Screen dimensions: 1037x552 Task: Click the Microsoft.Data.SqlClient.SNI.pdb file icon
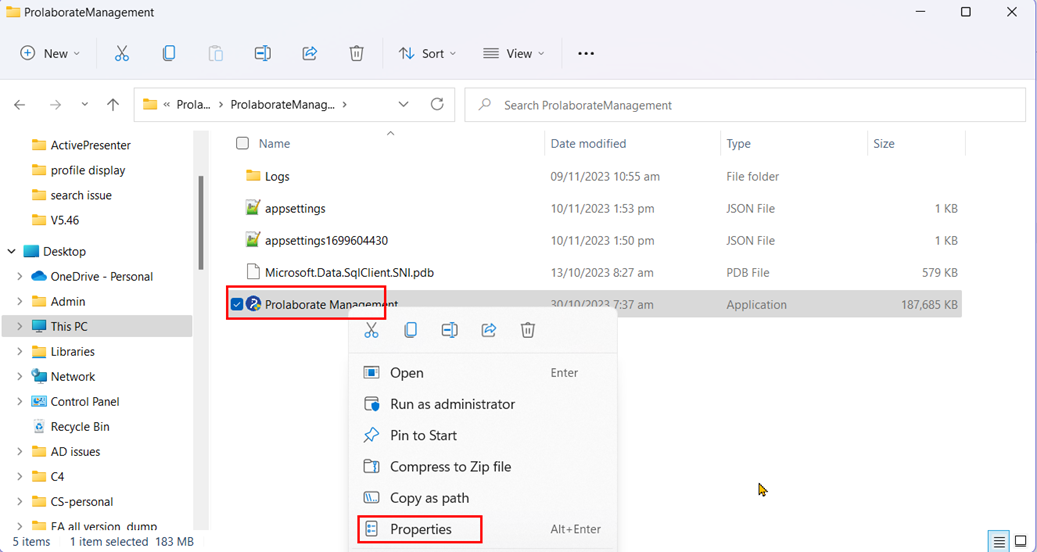[x=253, y=272]
